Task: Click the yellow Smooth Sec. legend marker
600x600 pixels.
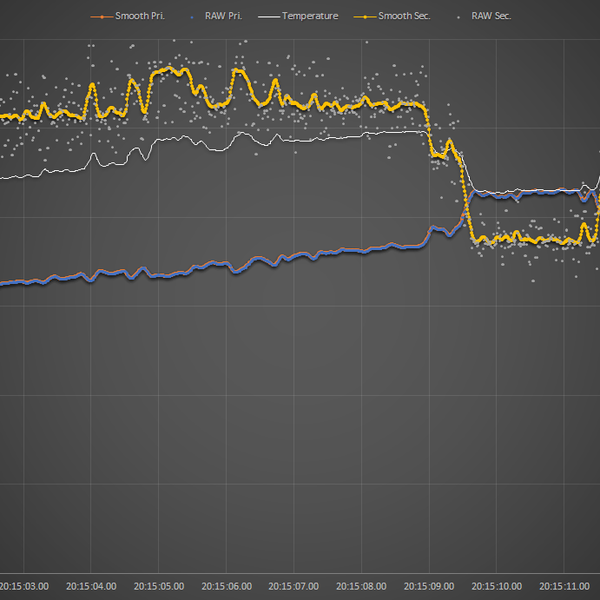Action: 364,17
